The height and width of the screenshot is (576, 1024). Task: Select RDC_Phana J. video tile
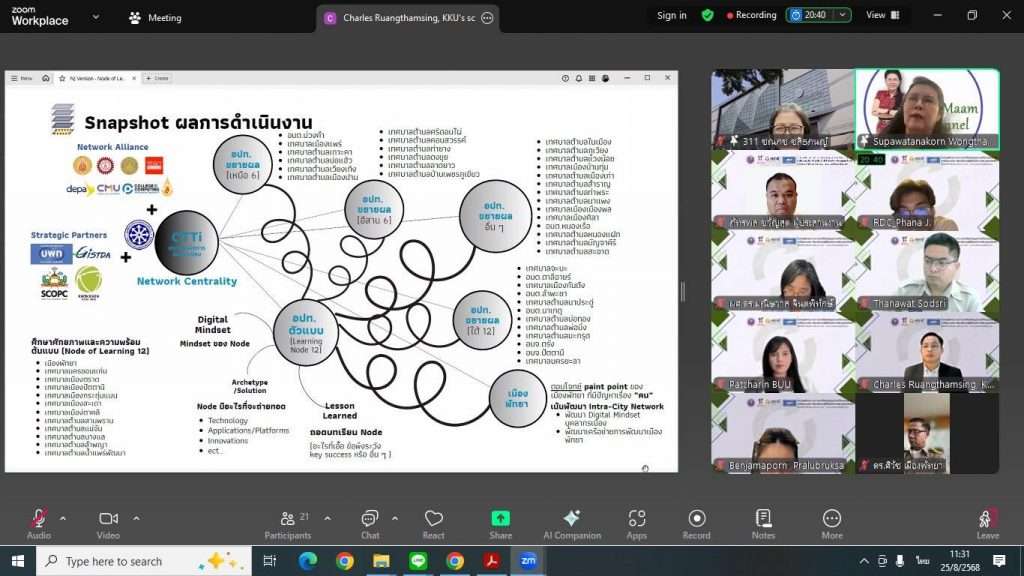click(x=927, y=191)
